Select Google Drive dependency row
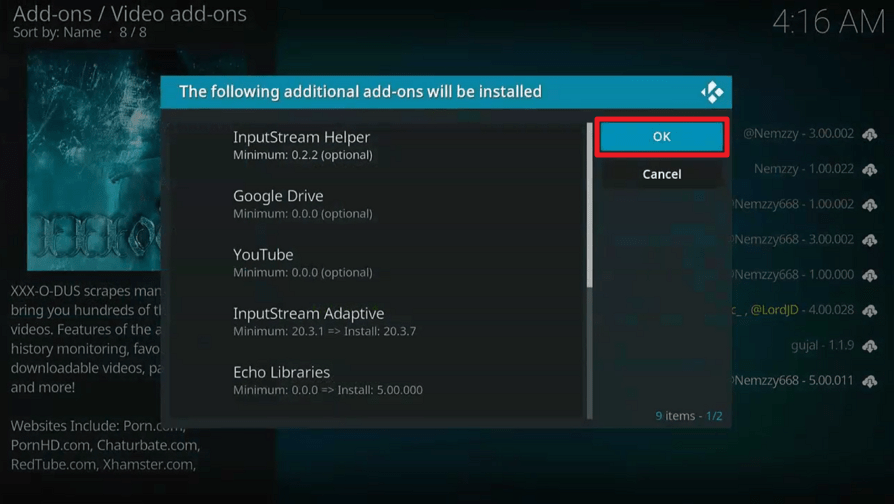The image size is (894, 504). click(376, 204)
